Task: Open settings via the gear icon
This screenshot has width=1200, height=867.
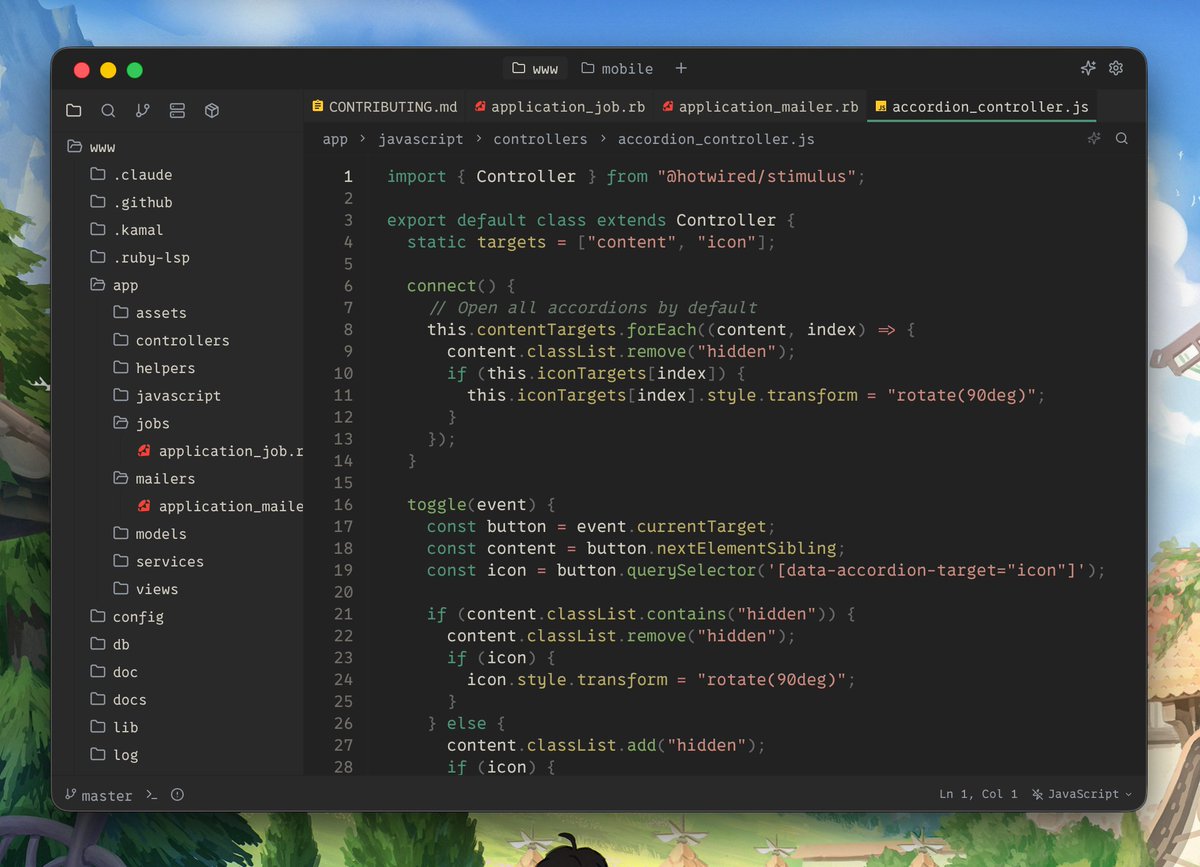Action: tap(1116, 68)
